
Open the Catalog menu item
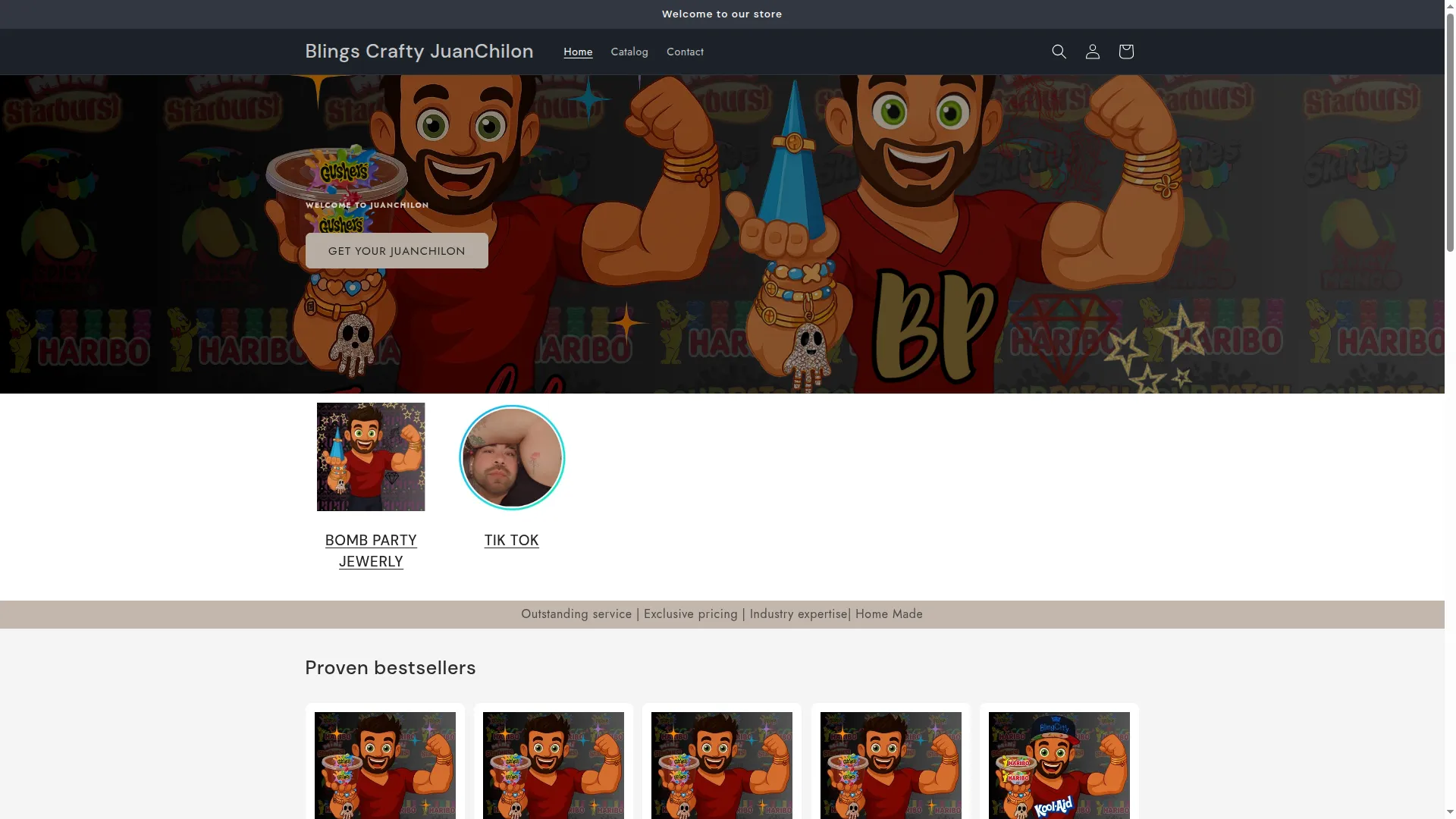coord(629,52)
